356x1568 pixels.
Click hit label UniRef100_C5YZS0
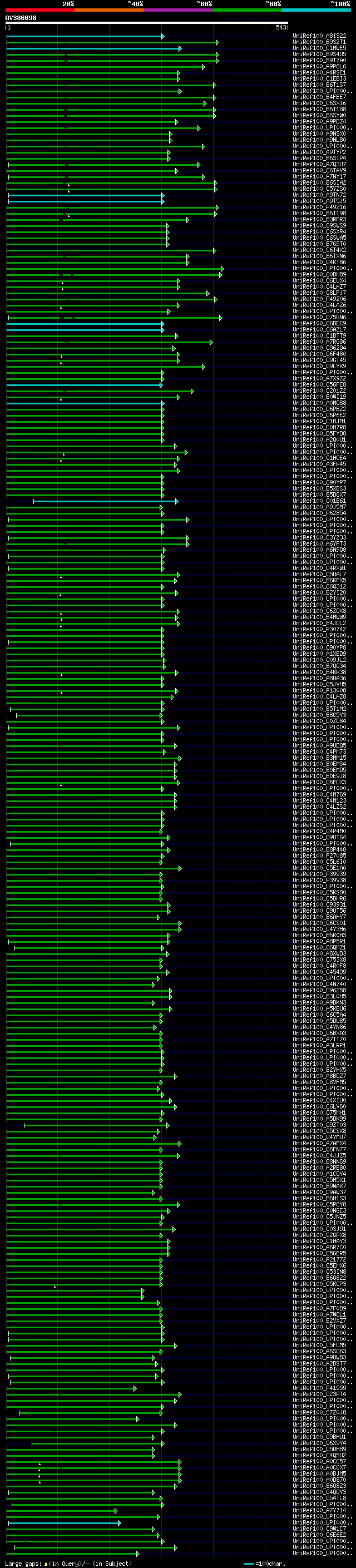[x=319, y=189]
